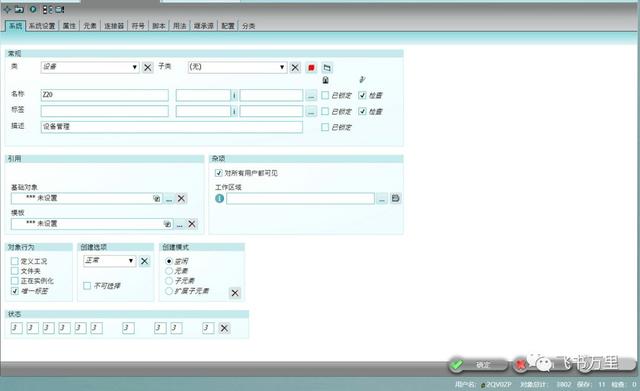Click the navigate icon inside the 模板 field
The image size is (640, 391).
pos(167,224)
